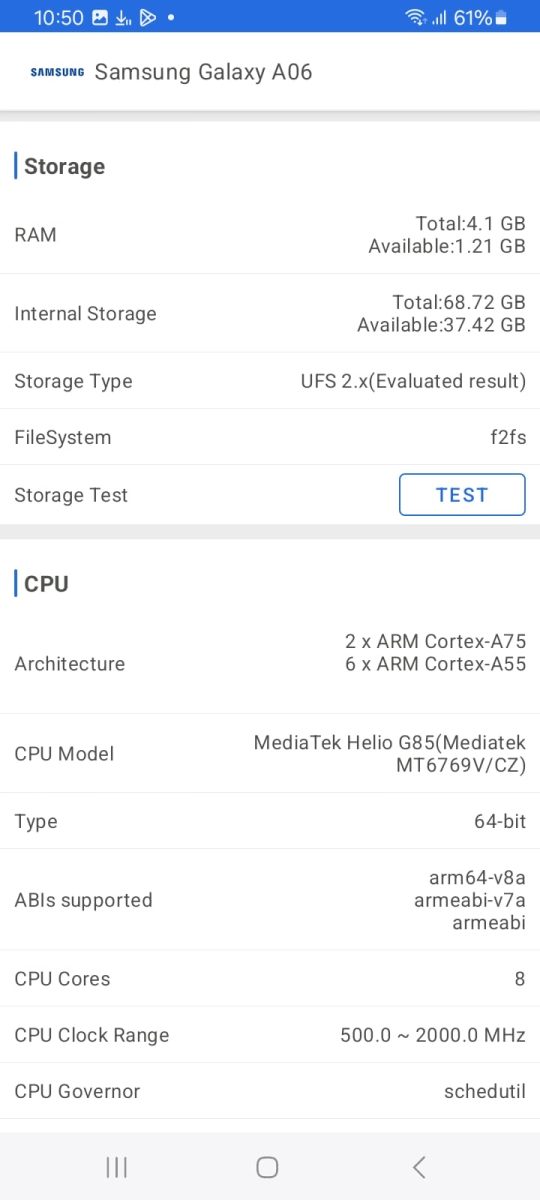Tap the CPU Governor schedutil row

[270, 1091]
